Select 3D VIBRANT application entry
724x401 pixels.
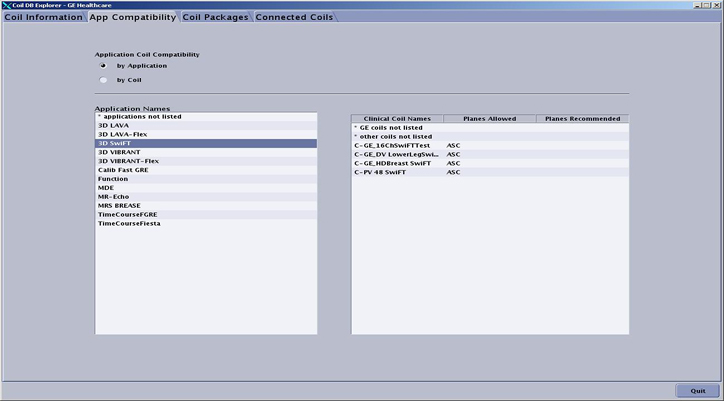(x=119, y=152)
